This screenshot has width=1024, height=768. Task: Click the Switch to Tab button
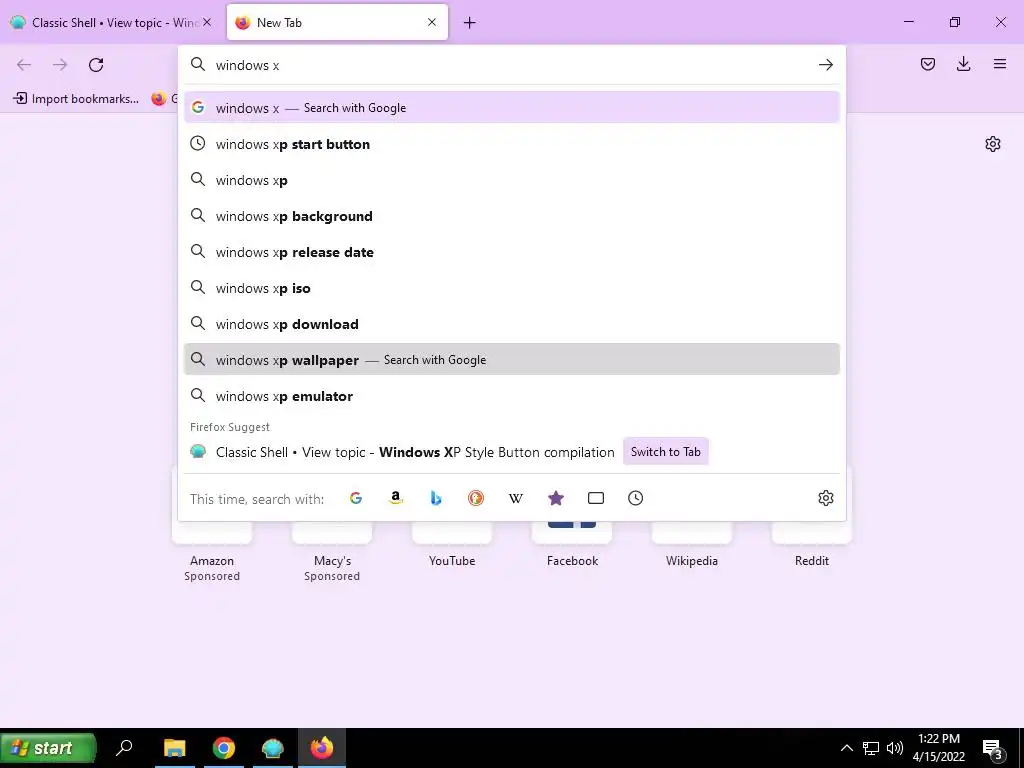click(665, 452)
